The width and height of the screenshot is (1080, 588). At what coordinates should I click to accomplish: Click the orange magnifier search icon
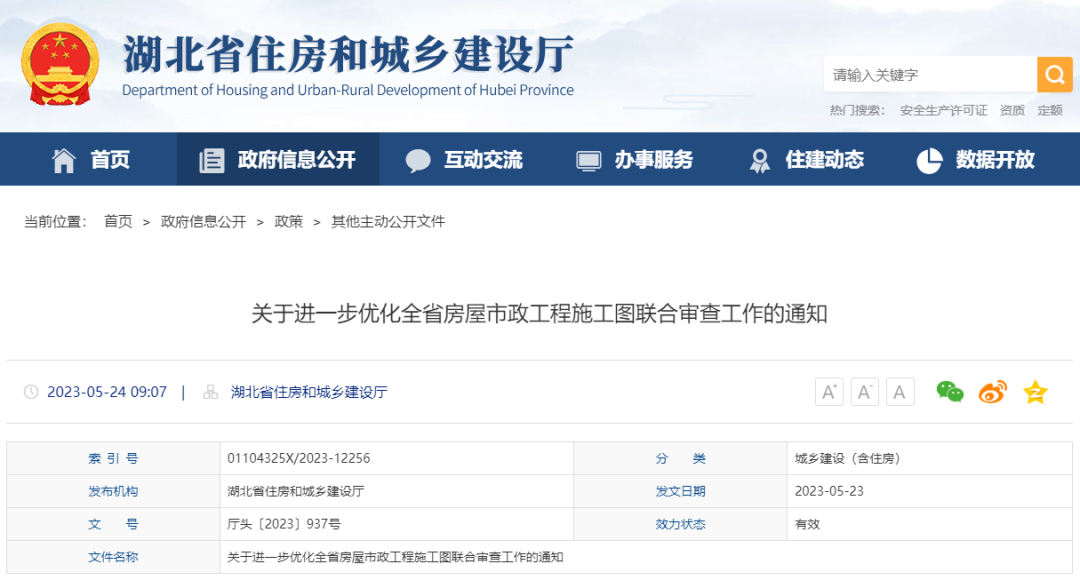(x=1055, y=74)
